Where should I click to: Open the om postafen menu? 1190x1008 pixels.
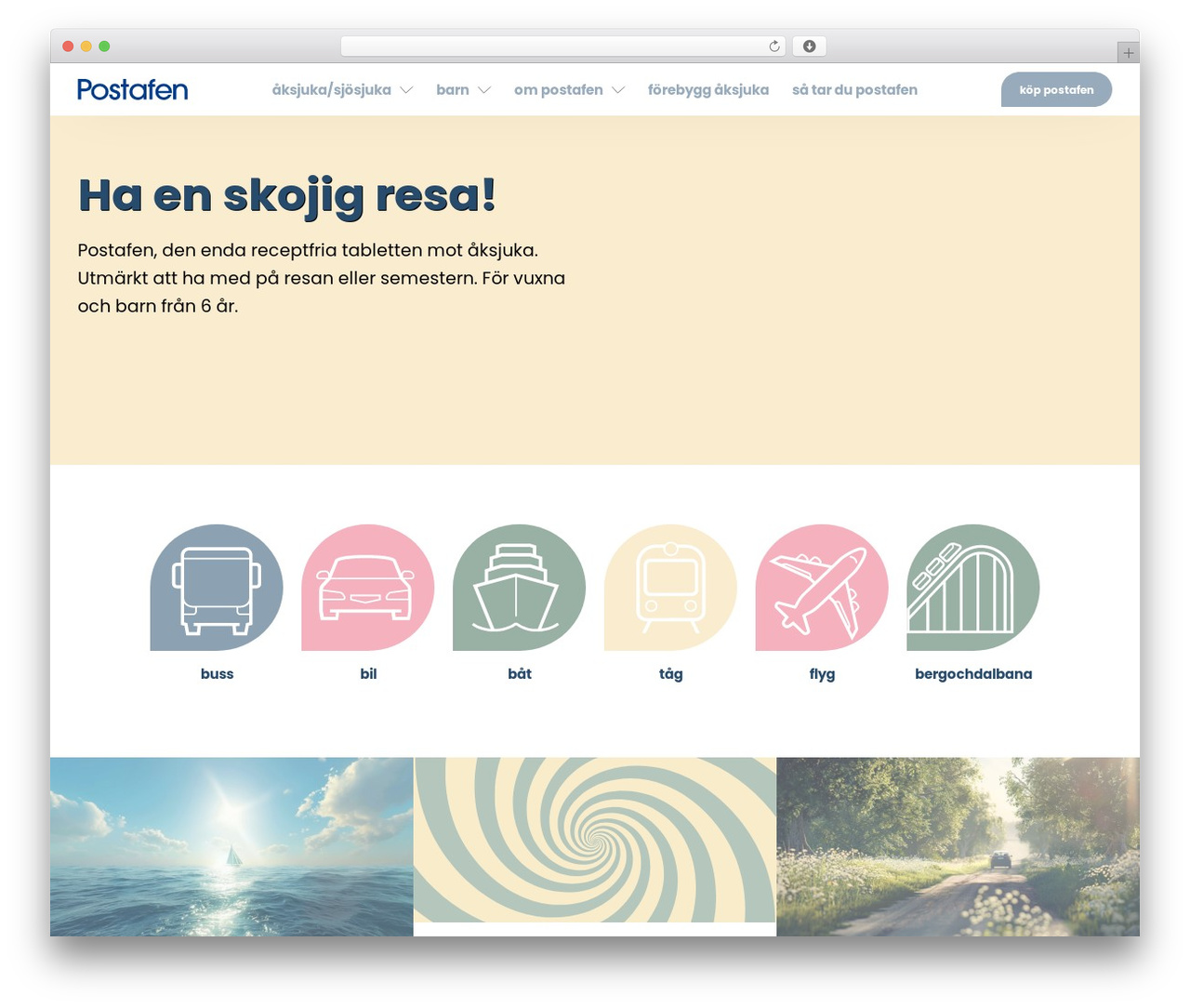559,89
